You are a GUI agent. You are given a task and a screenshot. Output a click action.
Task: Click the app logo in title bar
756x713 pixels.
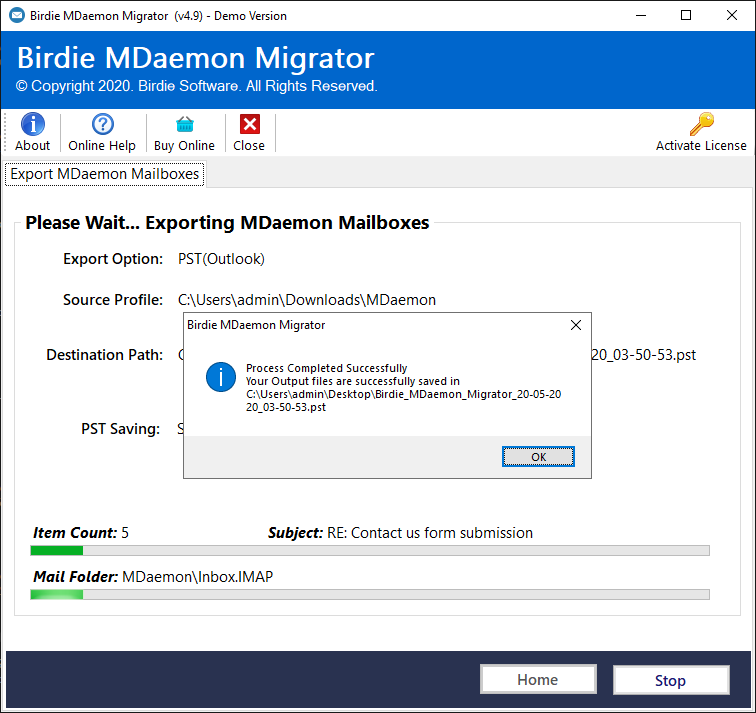pyautogui.click(x=17, y=15)
